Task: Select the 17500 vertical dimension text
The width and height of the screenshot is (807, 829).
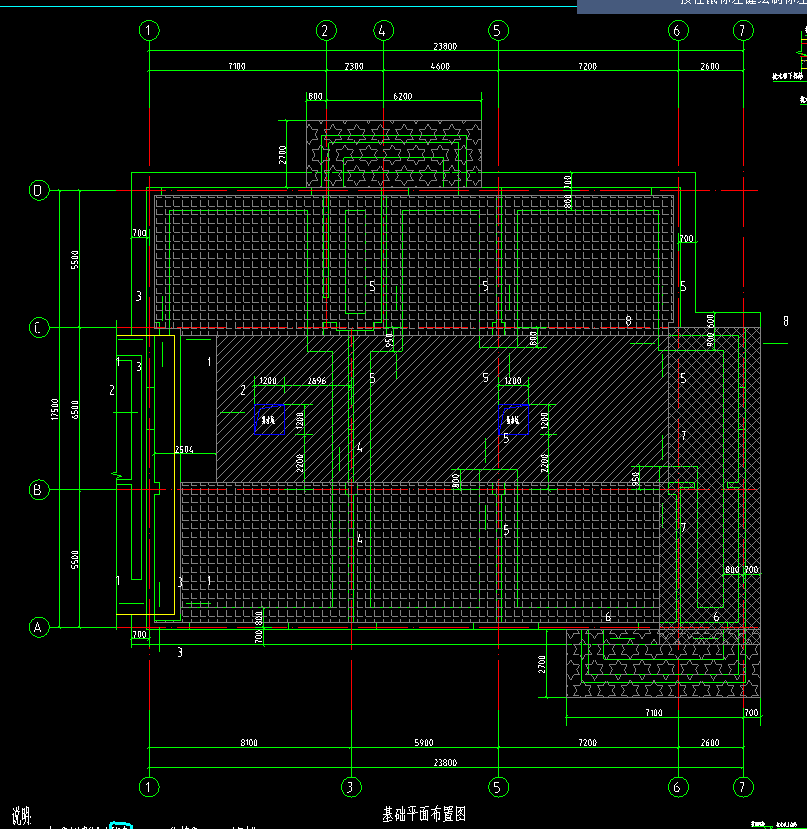Action: point(54,409)
